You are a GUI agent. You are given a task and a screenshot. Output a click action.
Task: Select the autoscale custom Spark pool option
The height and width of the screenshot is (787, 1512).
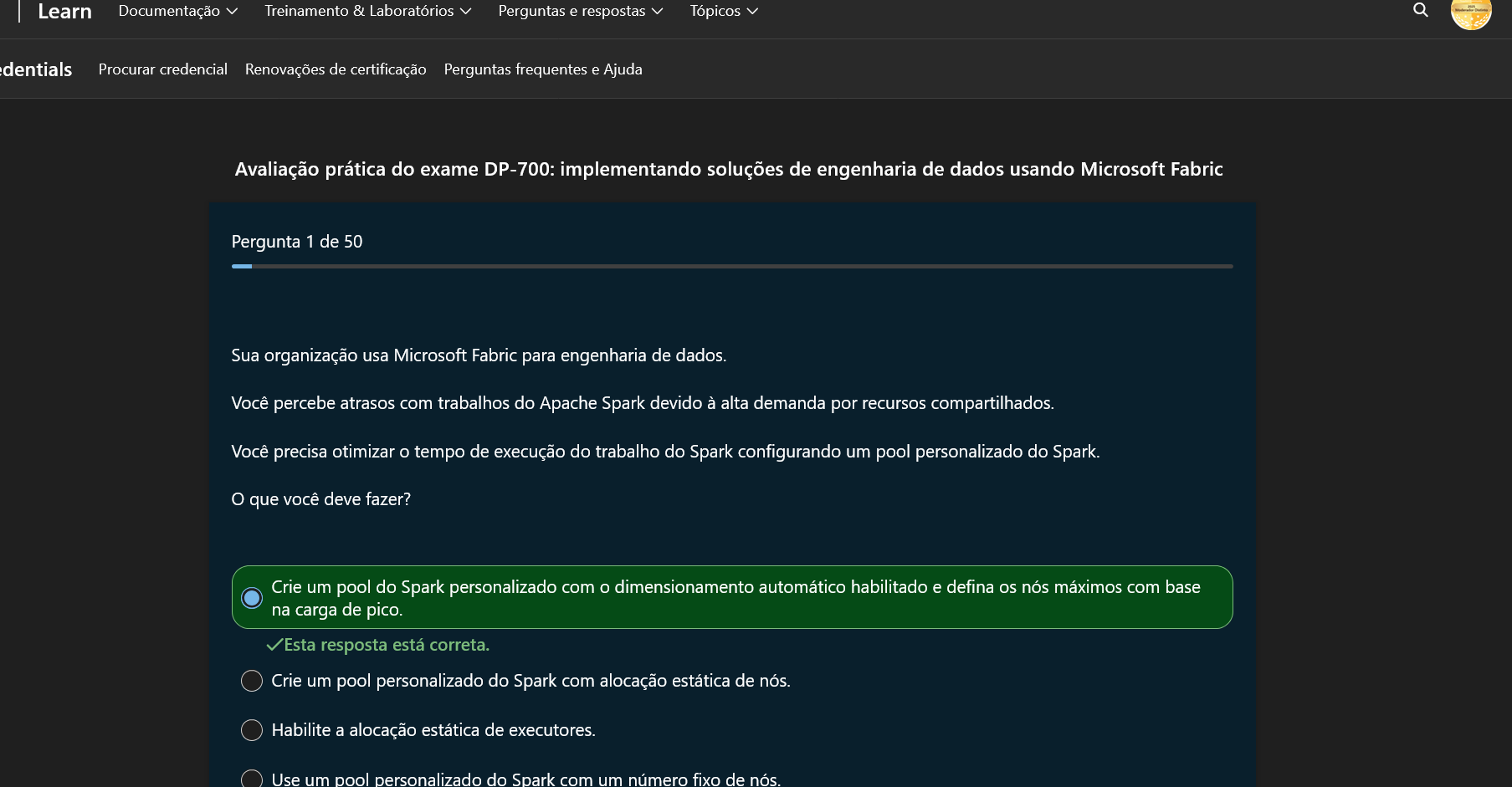tap(732, 597)
